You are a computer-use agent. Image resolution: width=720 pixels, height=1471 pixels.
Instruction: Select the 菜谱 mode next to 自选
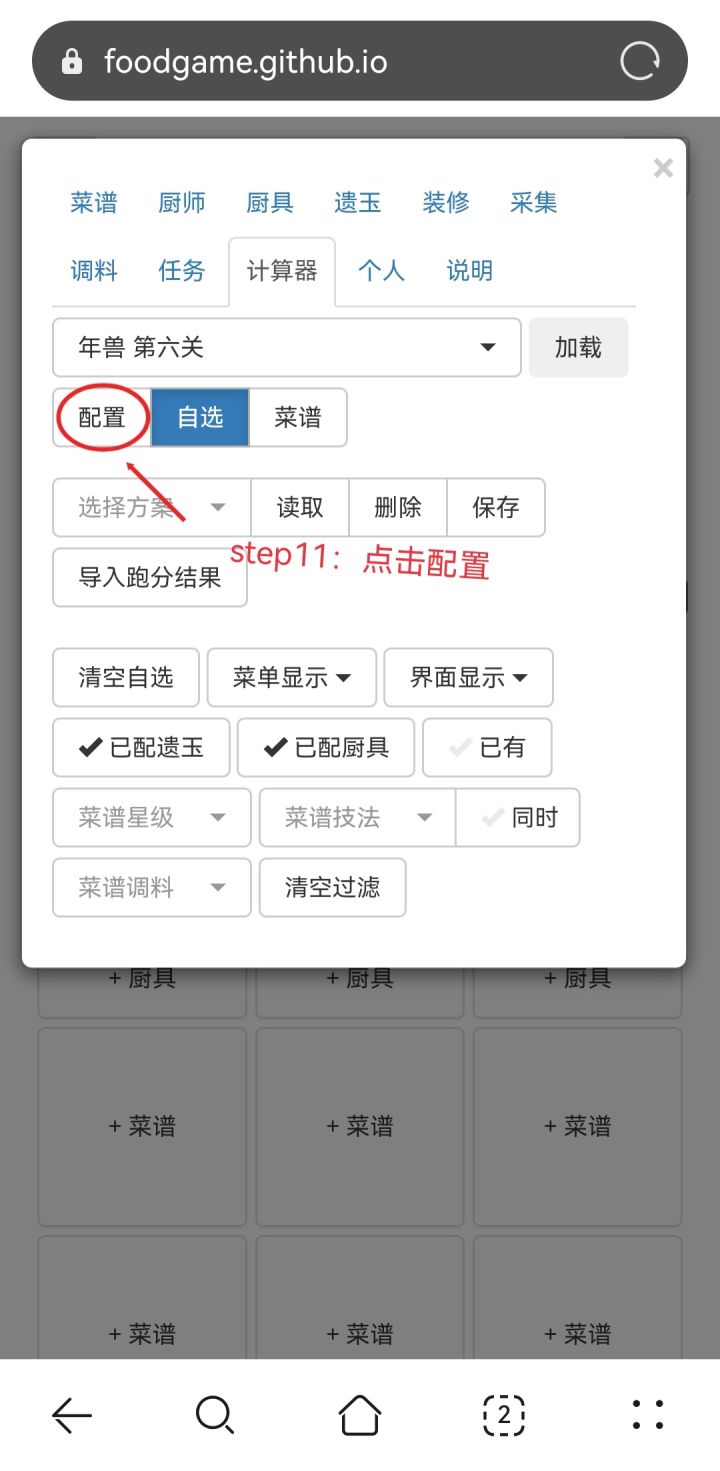(x=298, y=417)
